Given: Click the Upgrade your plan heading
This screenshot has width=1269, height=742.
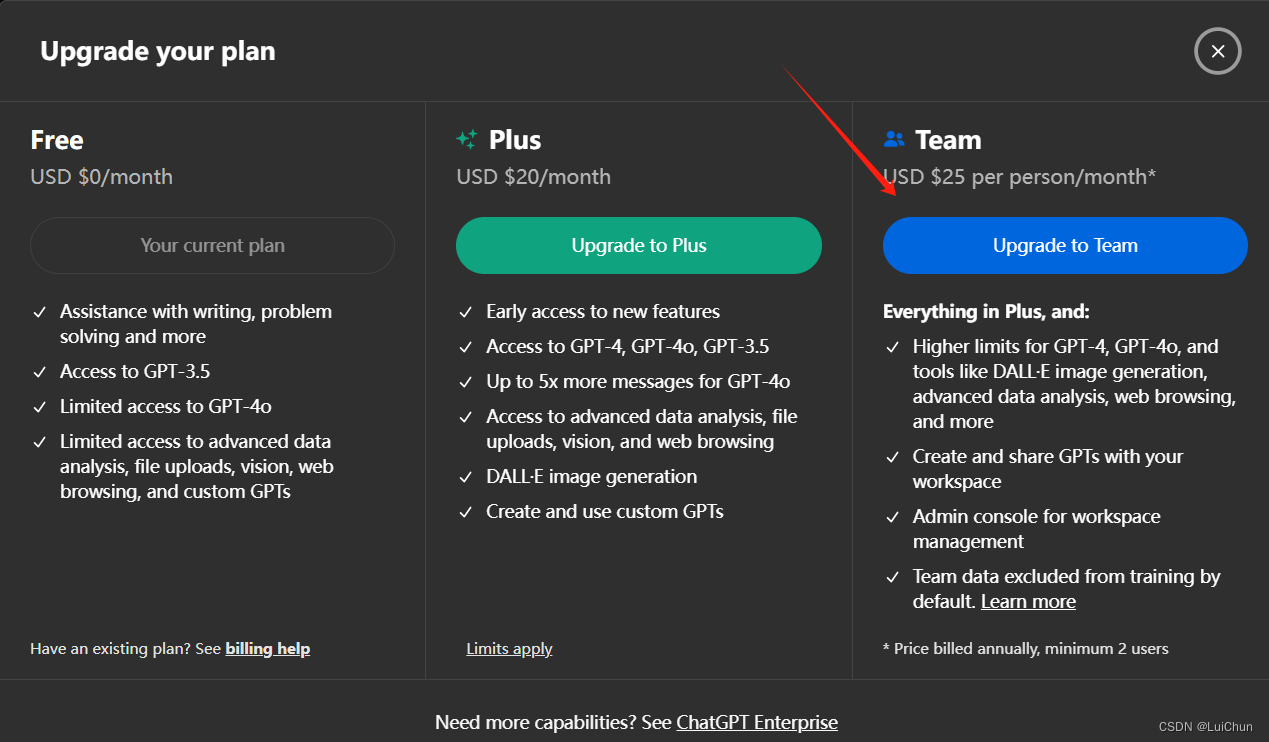Looking at the screenshot, I should point(158,51).
